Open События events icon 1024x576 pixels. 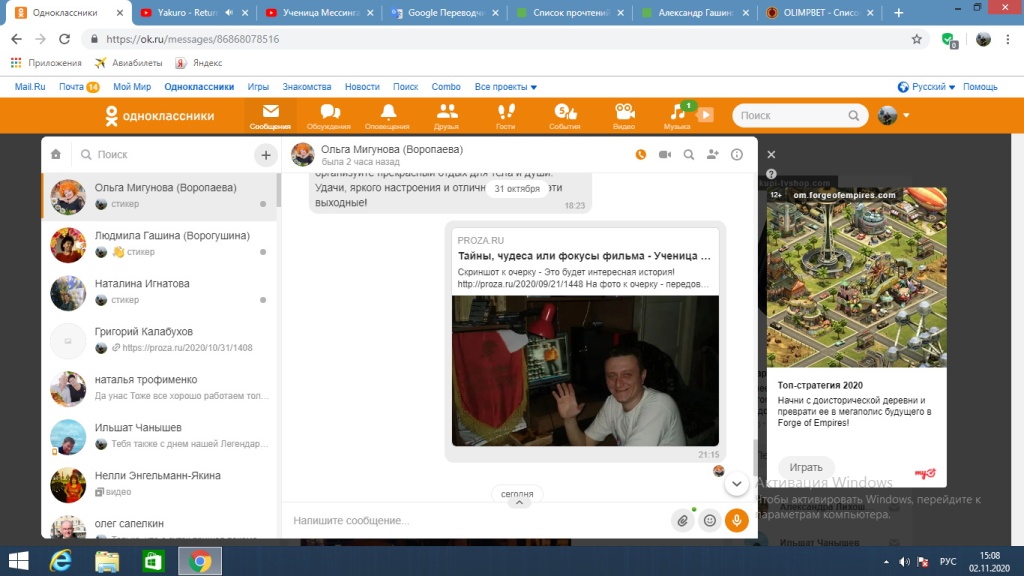(564, 116)
